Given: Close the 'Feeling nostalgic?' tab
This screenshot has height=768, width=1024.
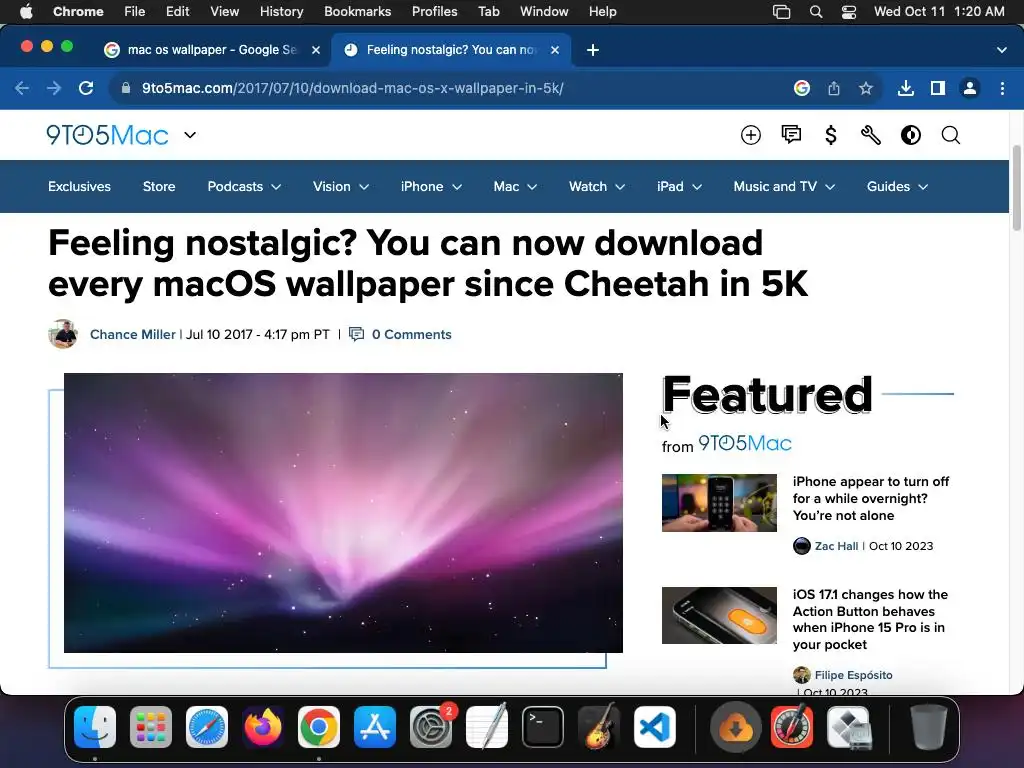Looking at the screenshot, I should click(x=554, y=50).
